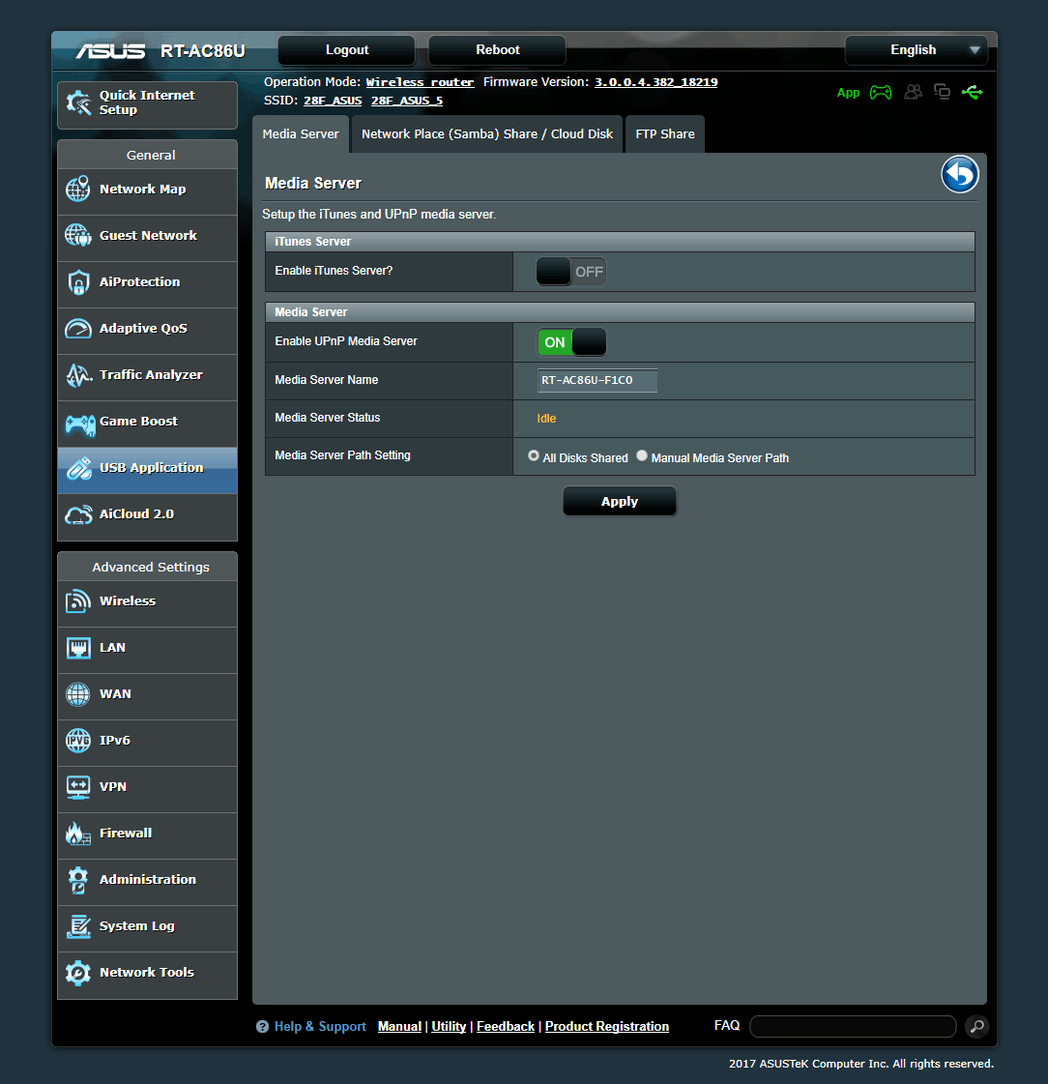Click the Idle media server status text
This screenshot has width=1048, height=1084.
click(x=546, y=418)
